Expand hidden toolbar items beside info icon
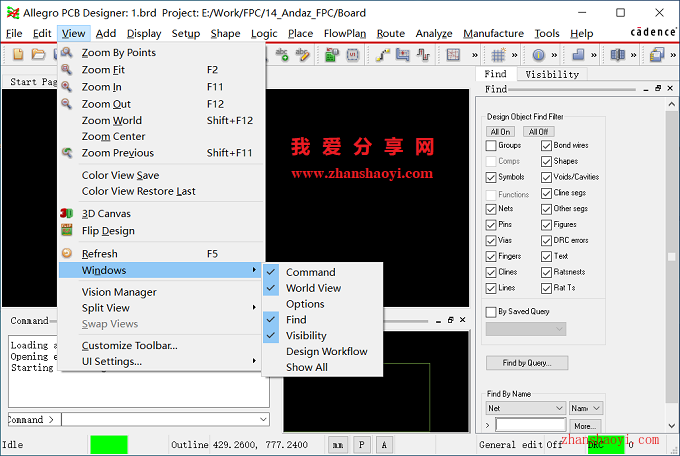This screenshot has width=680, height=456. [x=554, y=55]
